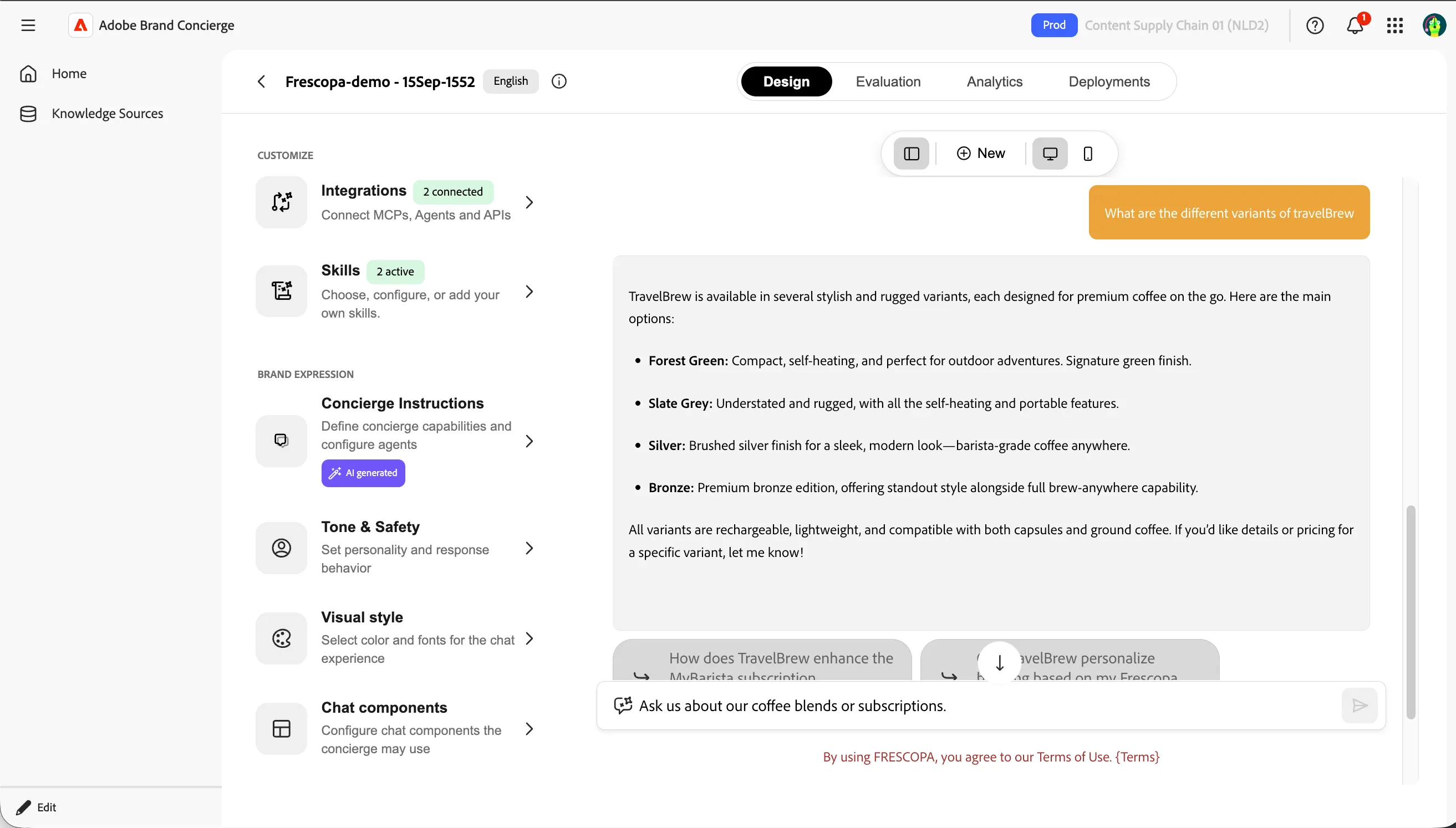Switch to the Deployments tab

[x=1108, y=81]
